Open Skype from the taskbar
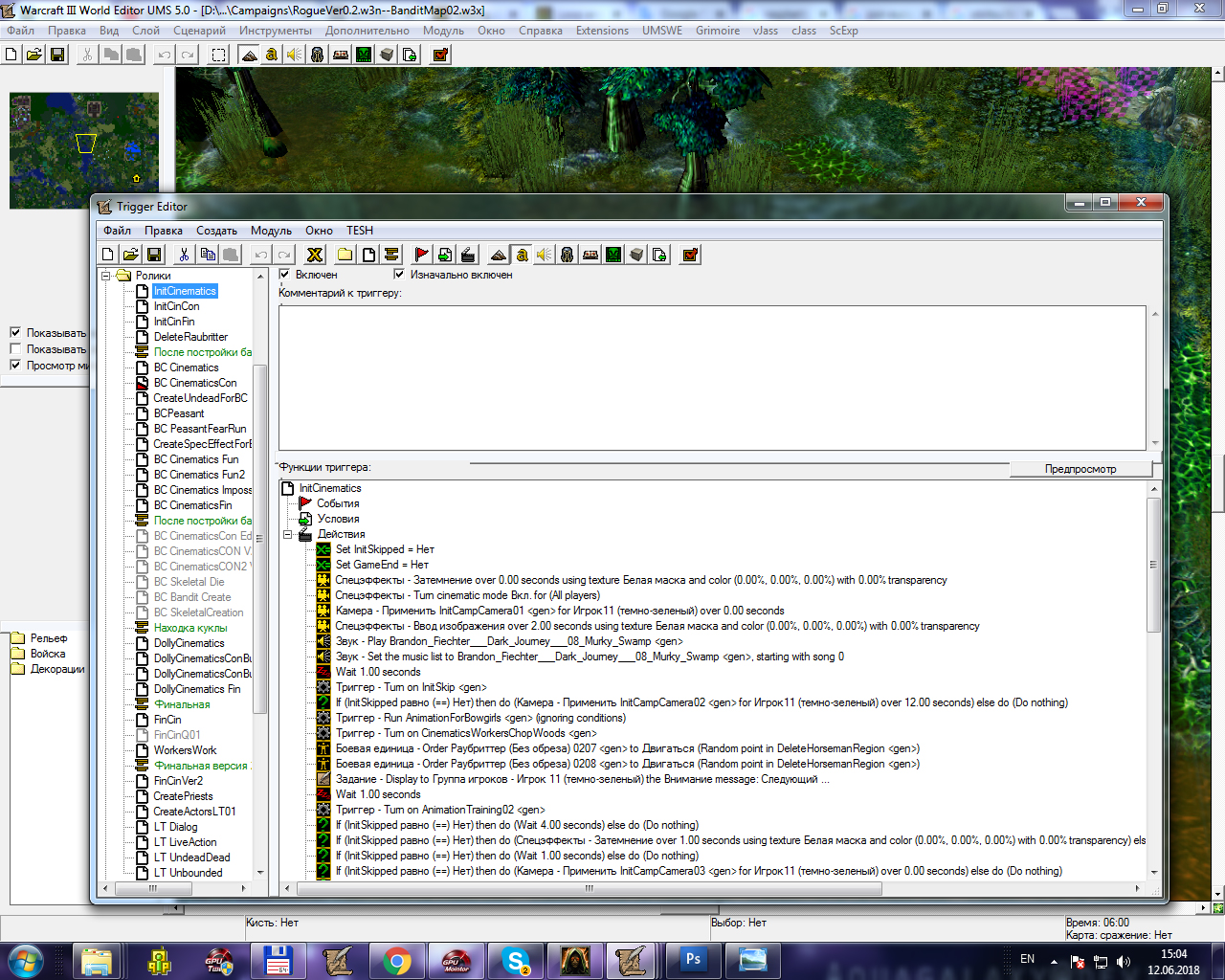 tap(516, 961)
